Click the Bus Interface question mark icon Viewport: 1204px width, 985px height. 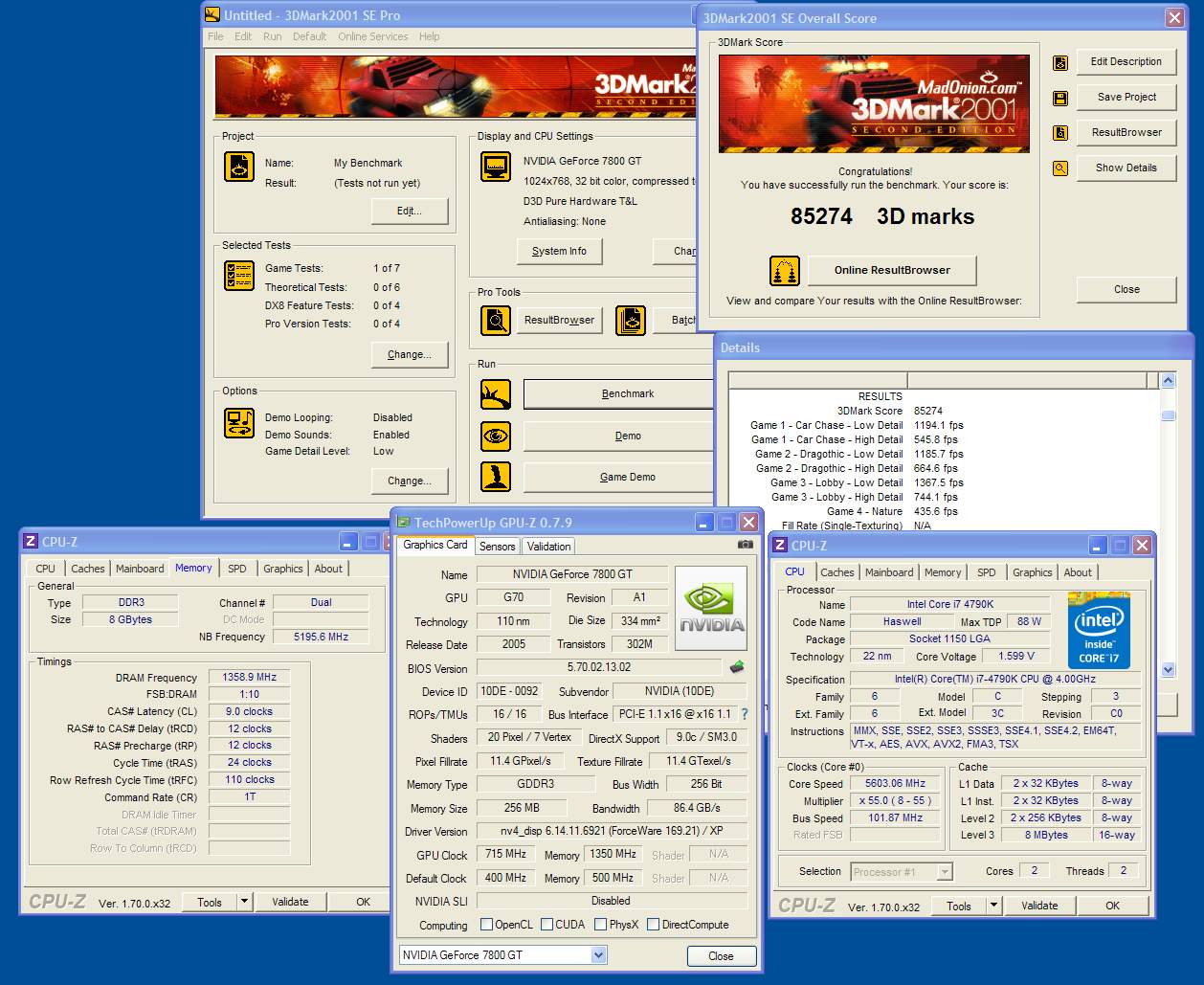point(745,714)
